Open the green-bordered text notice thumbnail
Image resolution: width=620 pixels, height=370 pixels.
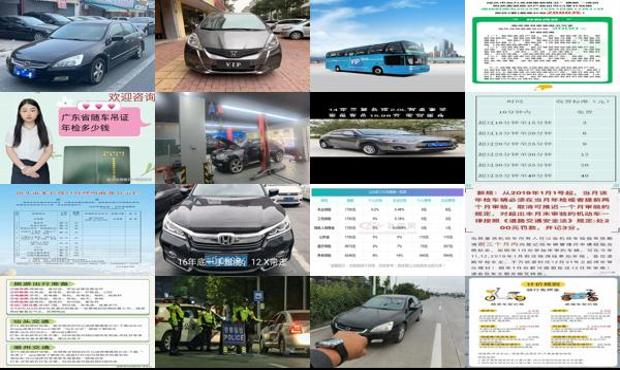click(542, 45)
